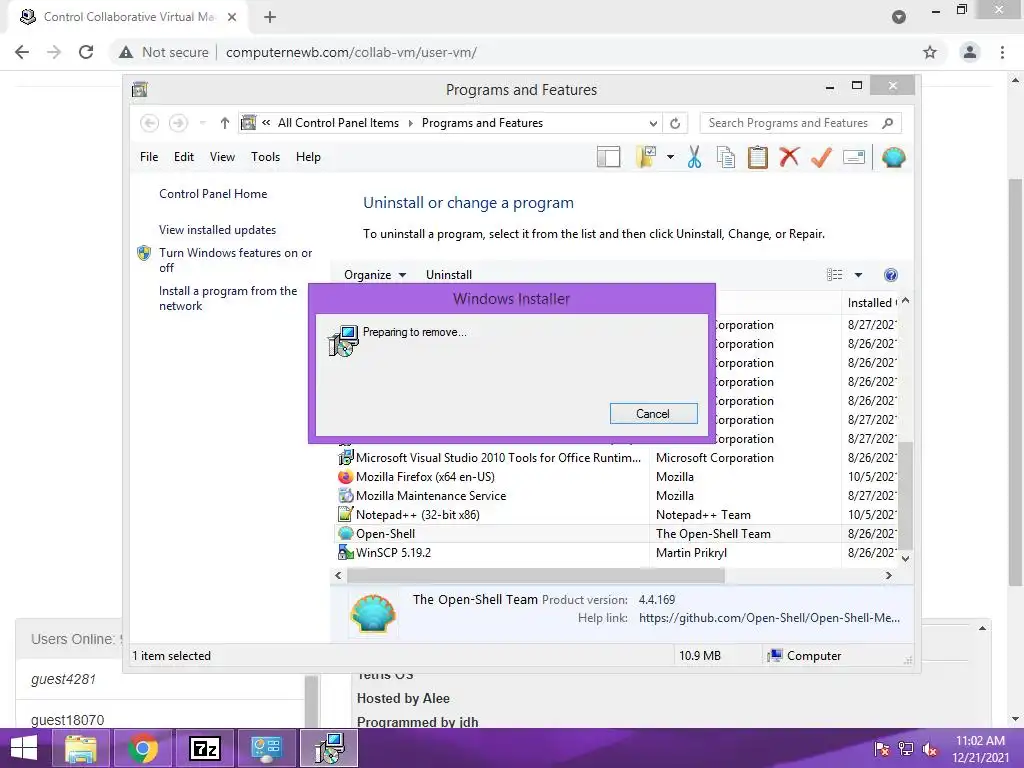The height and width of the screenshot is (768, 1024).
Task: Click the Open-Shell GitHub help link
Action: (x=769, y=618)
